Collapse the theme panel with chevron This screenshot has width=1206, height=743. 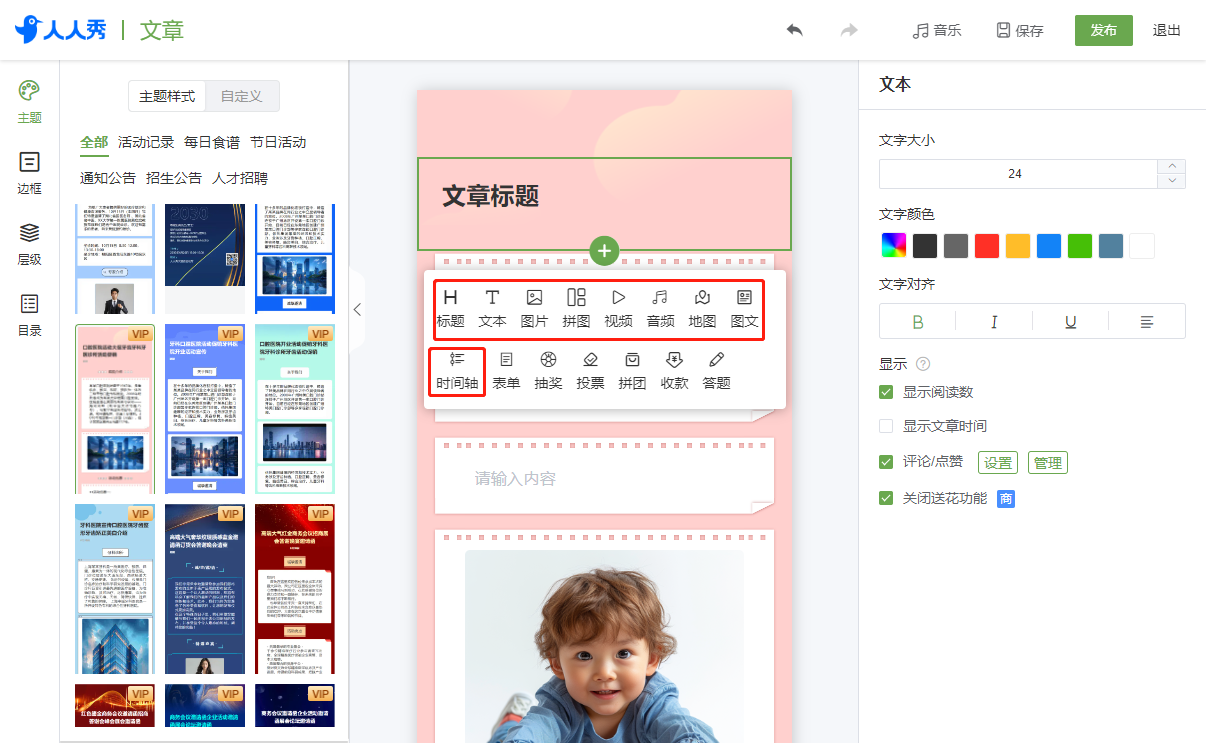(357, 310)
